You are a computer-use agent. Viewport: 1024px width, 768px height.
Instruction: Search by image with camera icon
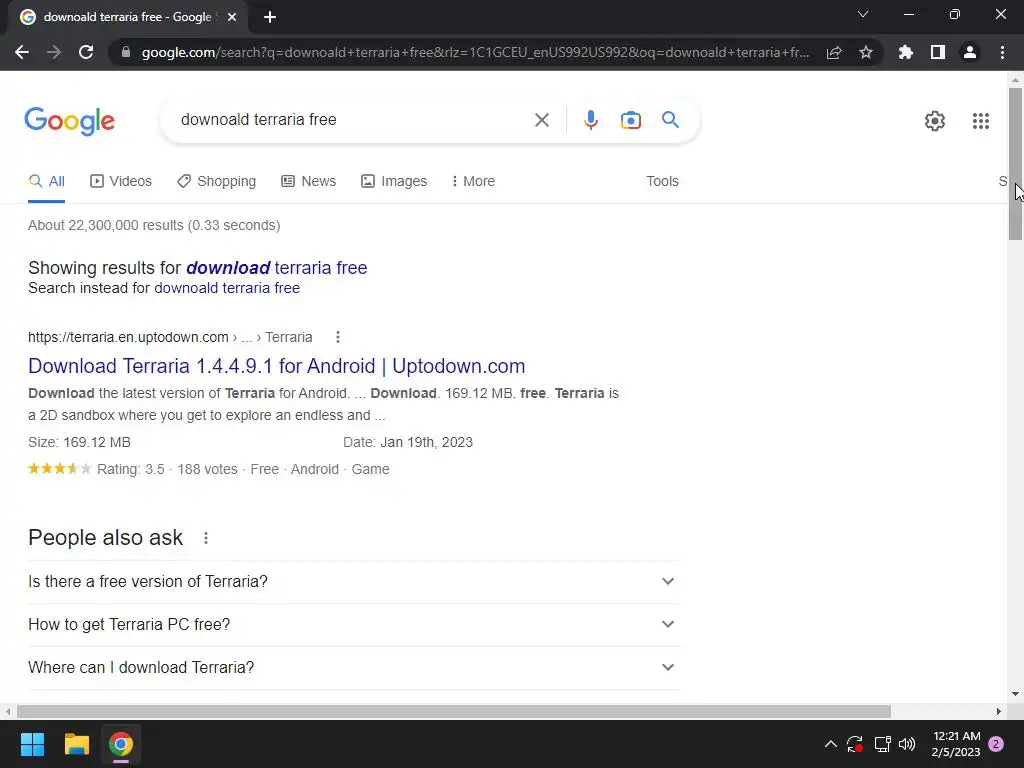(631, 120)
